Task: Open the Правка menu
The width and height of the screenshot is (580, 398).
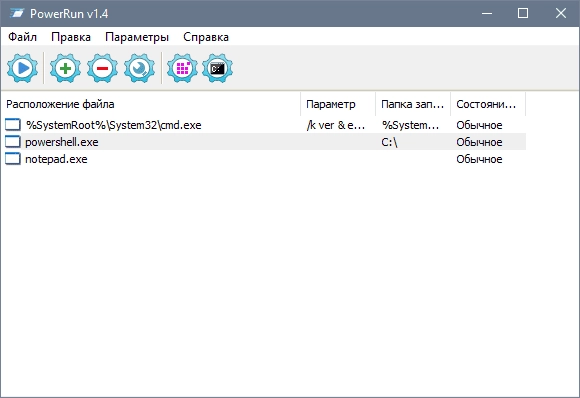Action: click(71, 37)
